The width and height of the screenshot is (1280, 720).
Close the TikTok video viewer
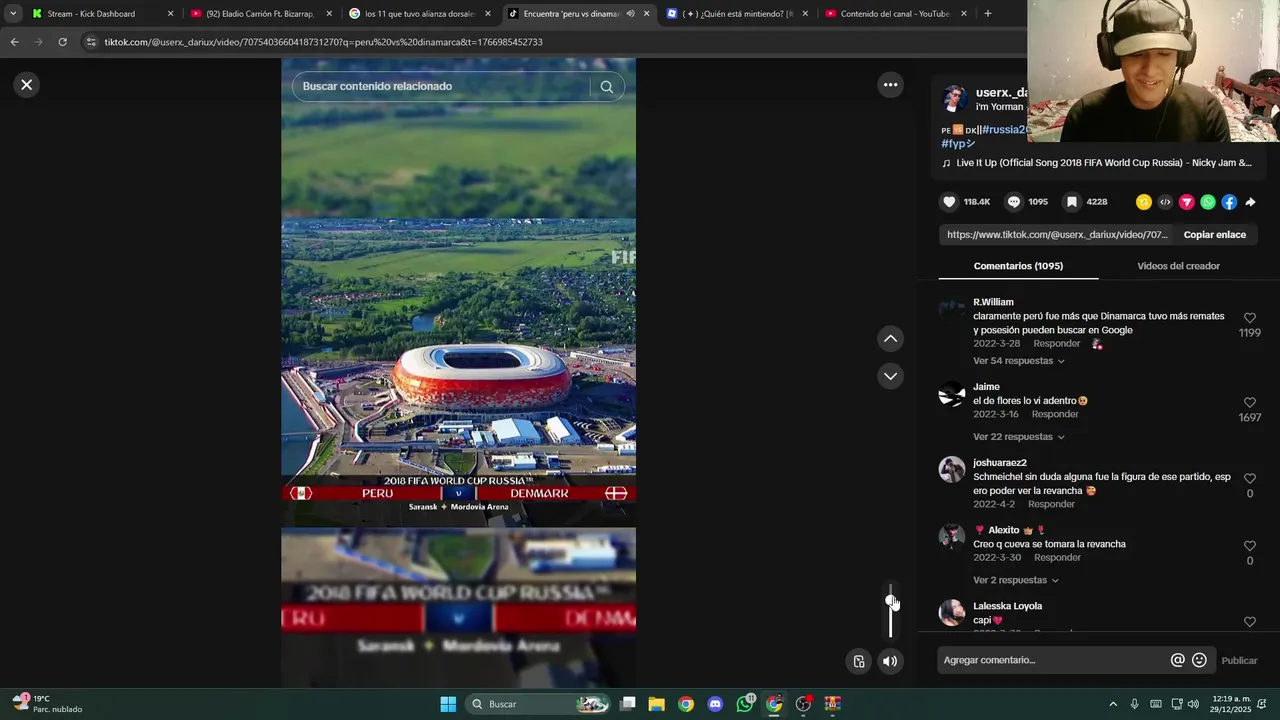[x=27, y=85]
